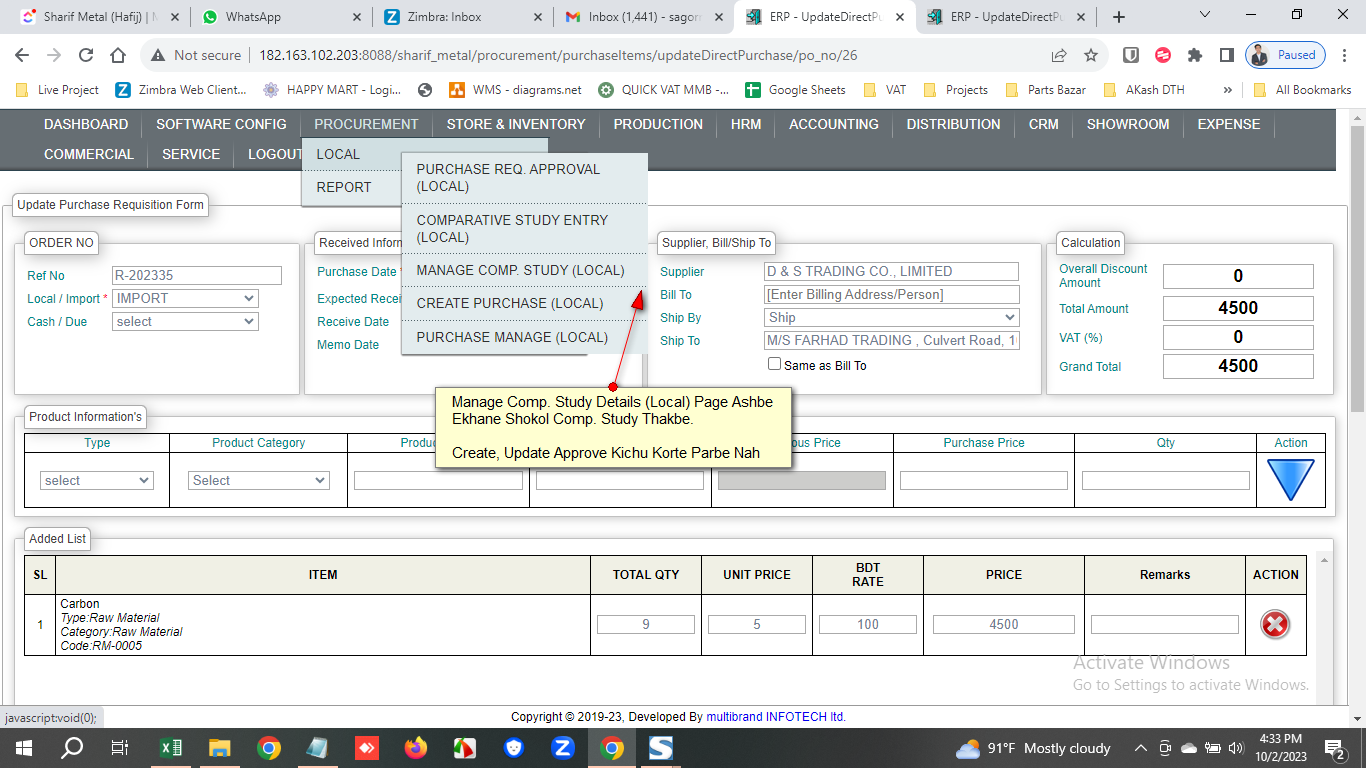Check the Same as Bill To checkbox
The image size is (1366, 768).
coord(774,364)
